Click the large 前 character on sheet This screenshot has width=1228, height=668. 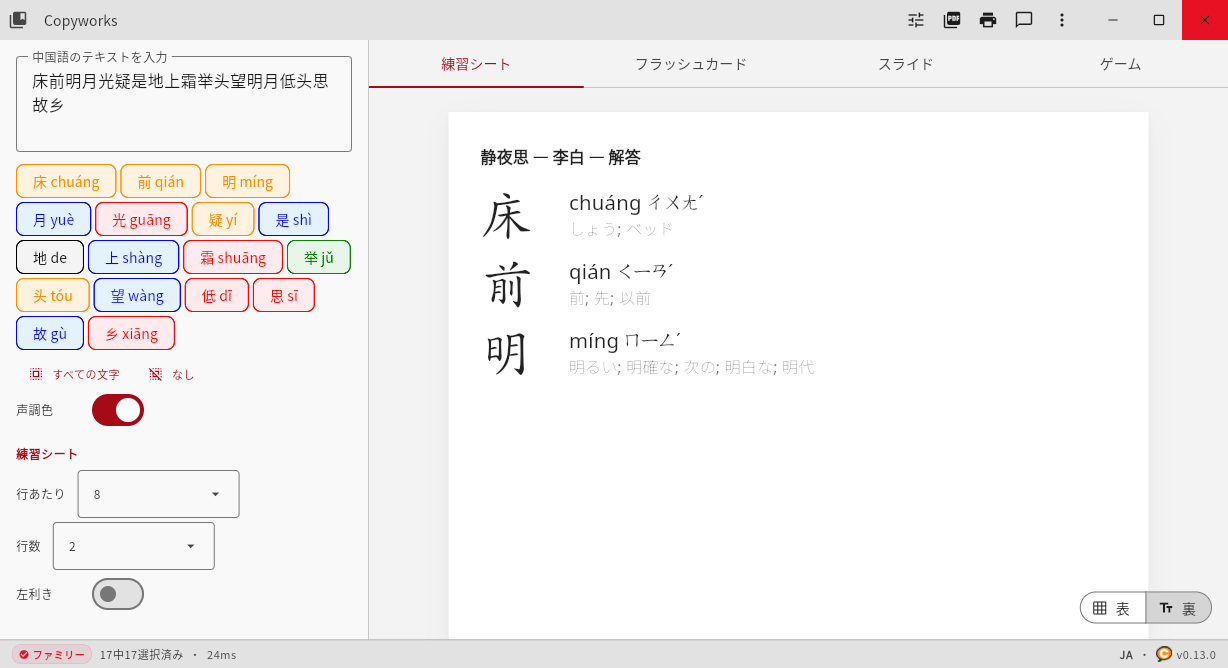pos(506,285)
